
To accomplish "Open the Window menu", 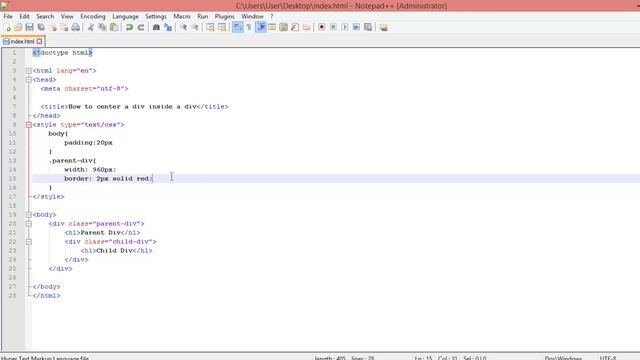I will pyautogui.click(x=252, y=16).
